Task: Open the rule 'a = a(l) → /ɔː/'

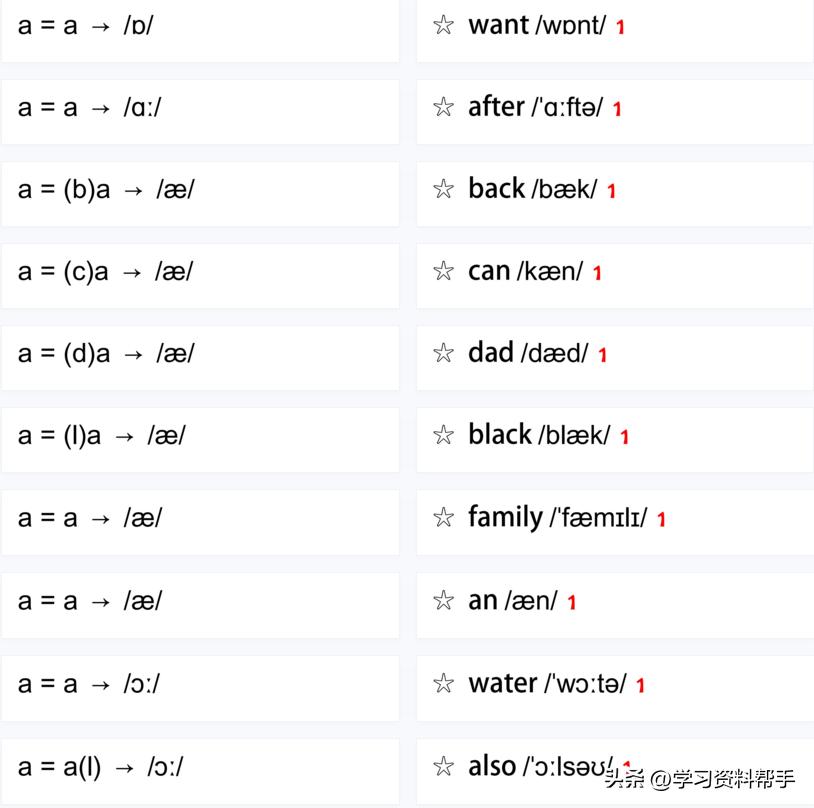Action: point(200,768)
